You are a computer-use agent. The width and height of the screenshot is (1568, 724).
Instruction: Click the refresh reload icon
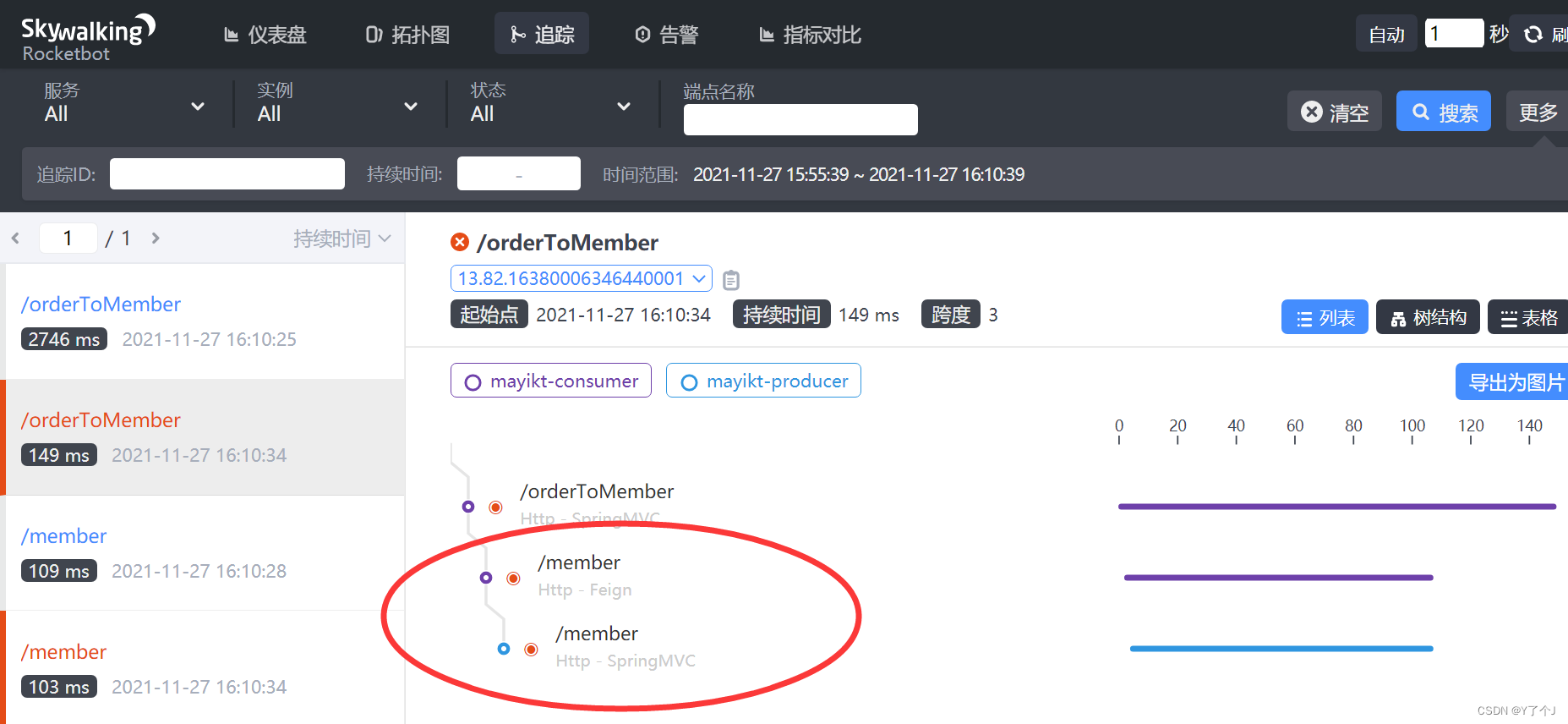[x=1533, y=34]
